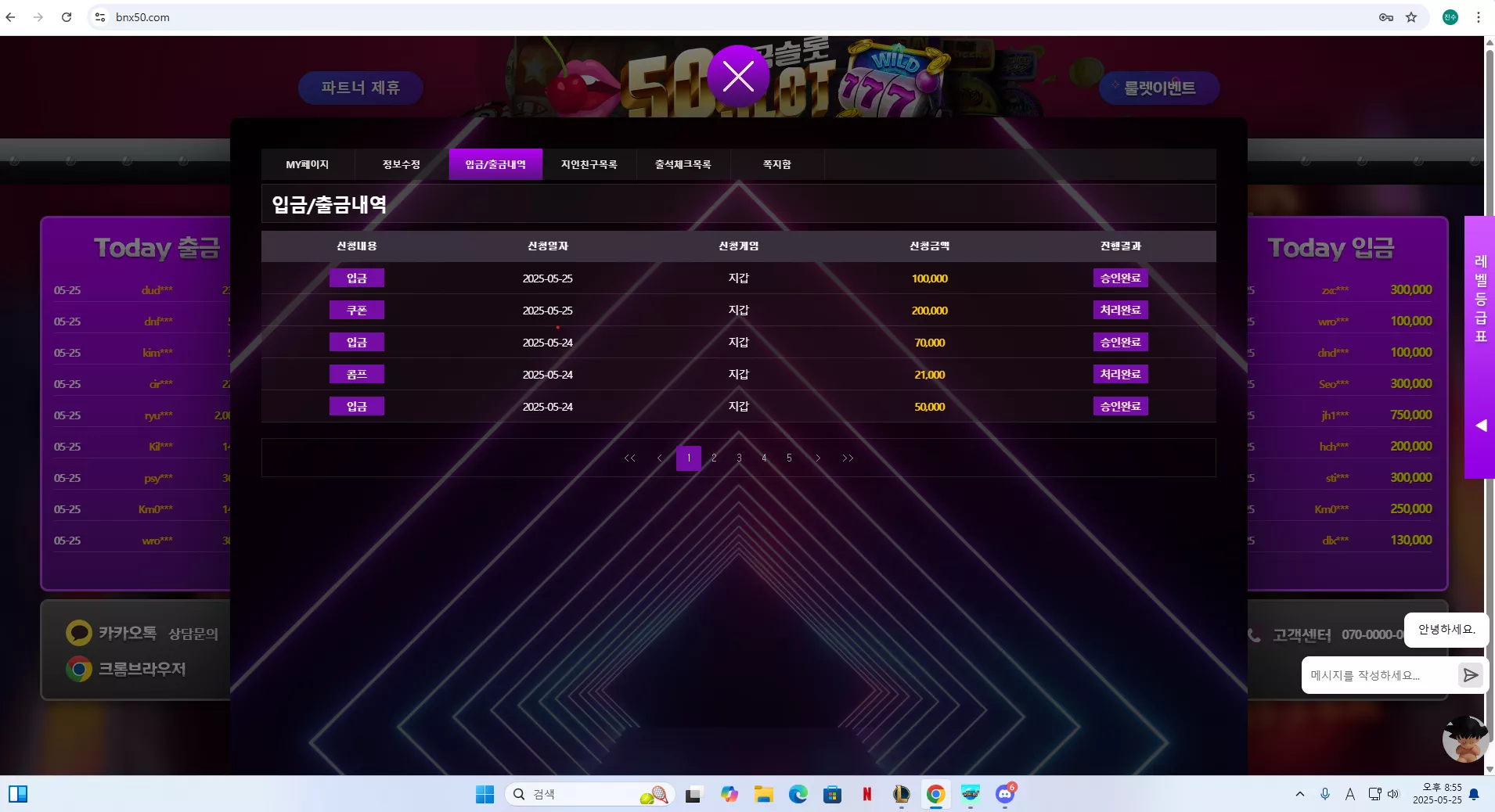The image size is (1495, 812).
Task: Open Chrome's three-dot menu
Action: (1479, 17)
